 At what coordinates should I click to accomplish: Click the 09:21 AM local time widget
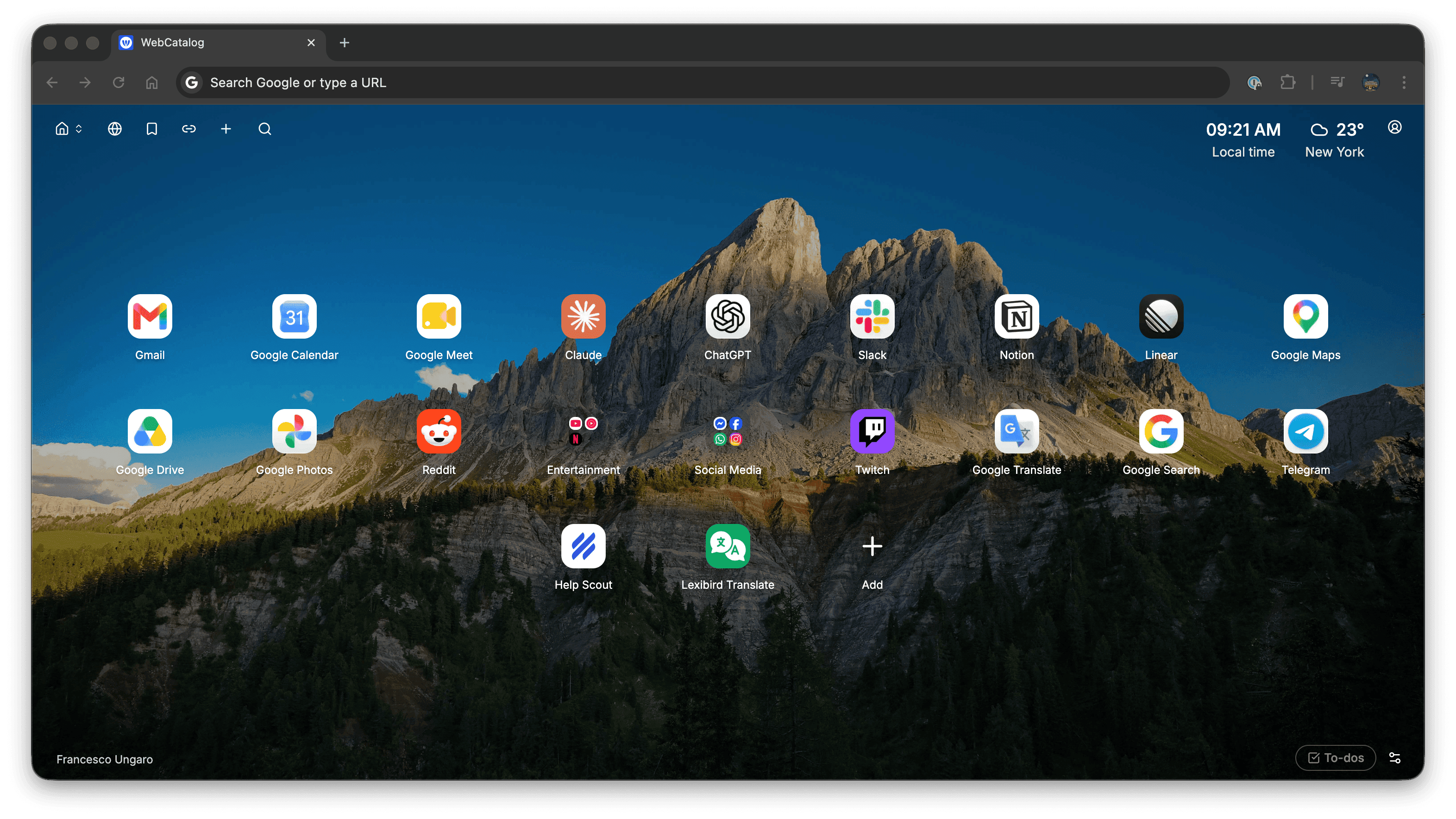pyautogui.click(x=1243, y=139)
